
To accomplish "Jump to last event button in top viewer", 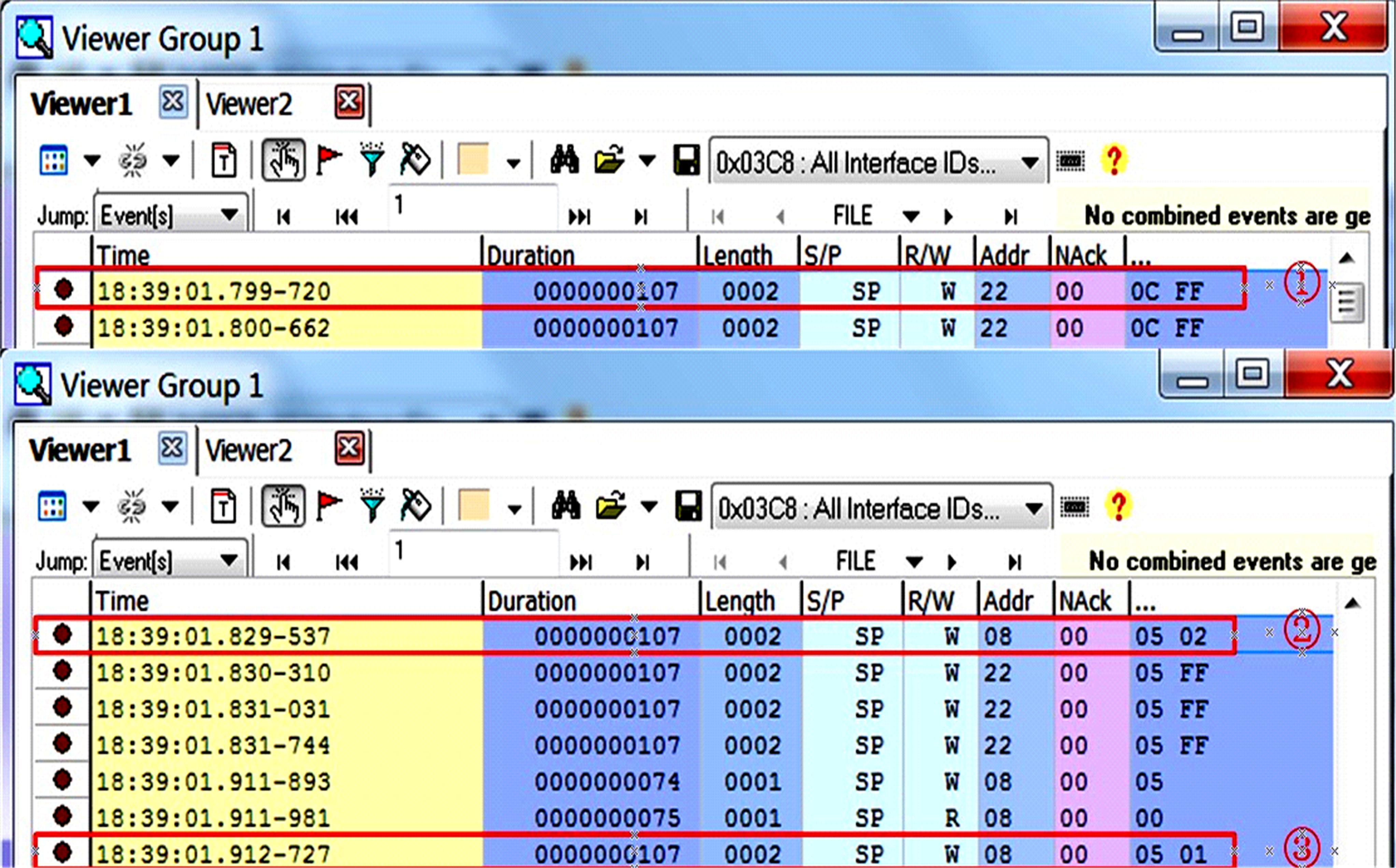I will [x=641, y=217].
